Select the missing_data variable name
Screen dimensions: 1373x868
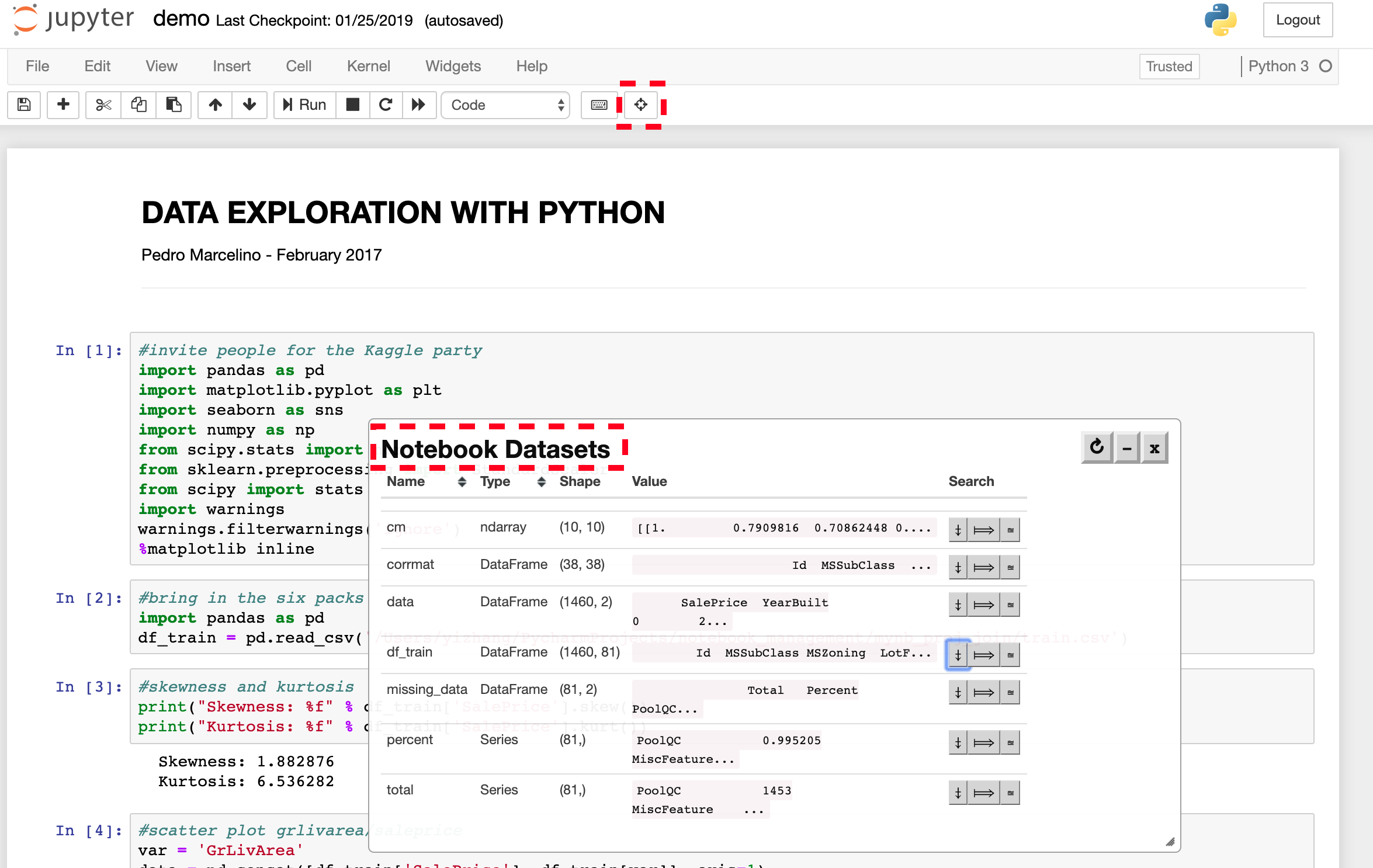click(x=427, y=689)
